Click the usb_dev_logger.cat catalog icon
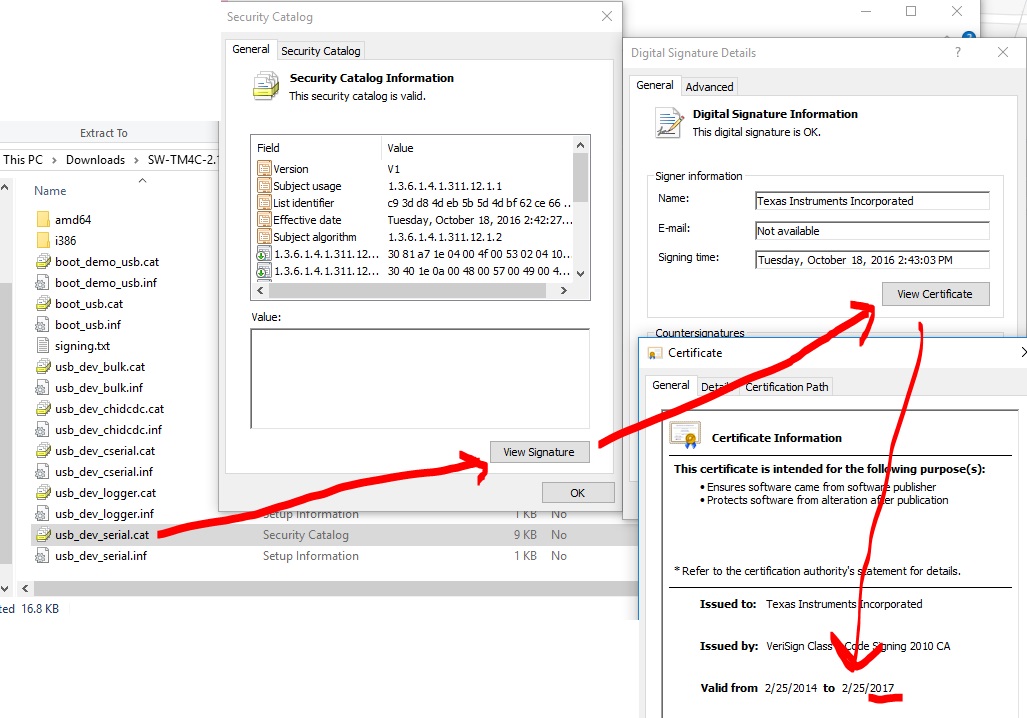The height and width of the screenshot is (718, 1027). pos(43,492)
